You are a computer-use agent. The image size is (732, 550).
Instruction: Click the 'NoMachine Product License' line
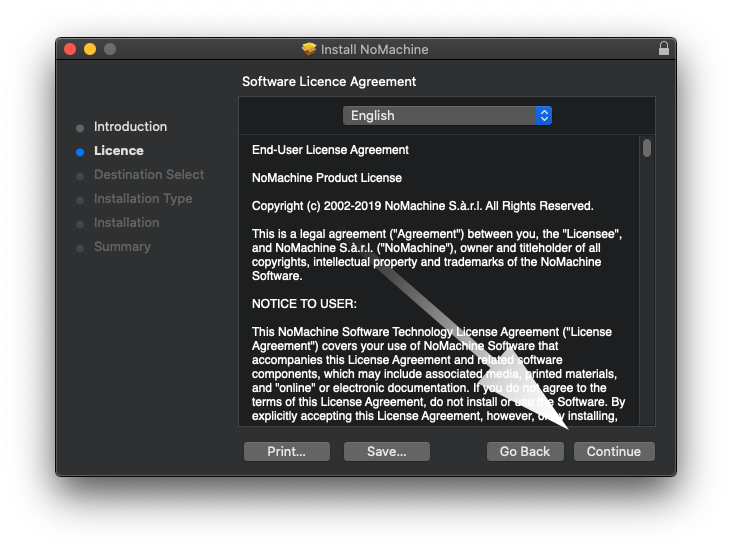click(327, 178)
